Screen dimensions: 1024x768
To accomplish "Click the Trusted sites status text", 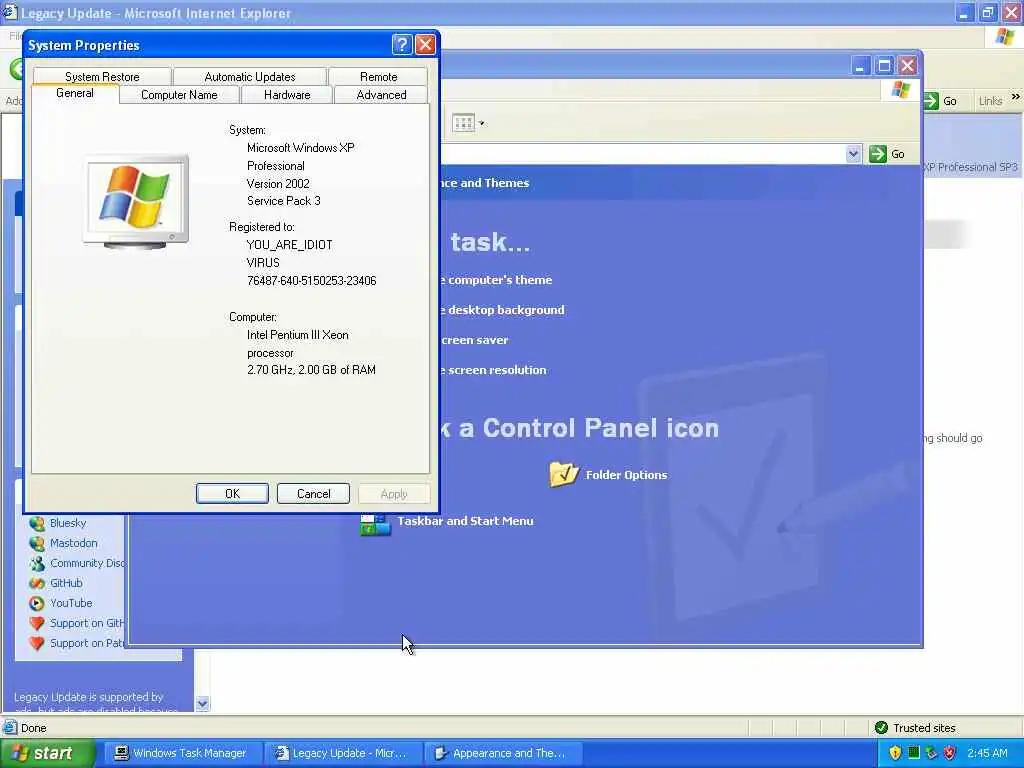I will pyautogui.click(x=924, y=728).
